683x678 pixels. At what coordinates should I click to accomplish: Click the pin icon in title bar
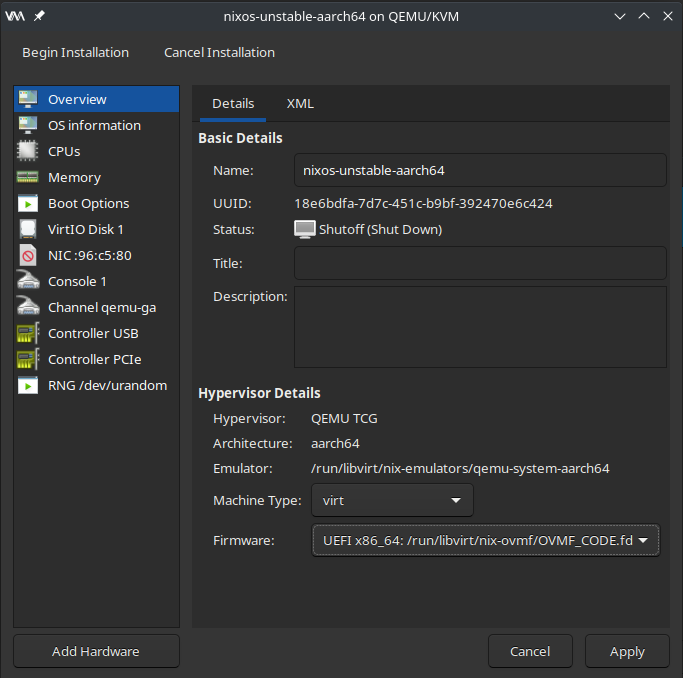tap(39, 16)
